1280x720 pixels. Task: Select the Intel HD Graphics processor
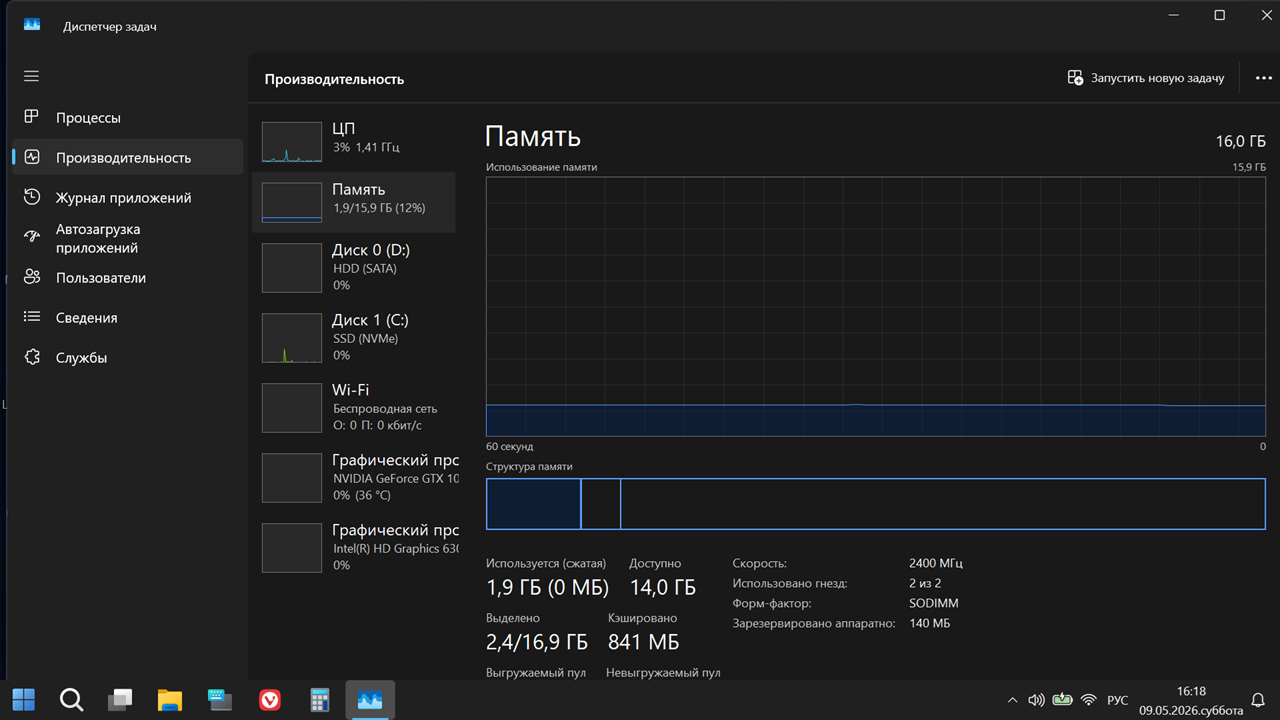tap(354, 547)
